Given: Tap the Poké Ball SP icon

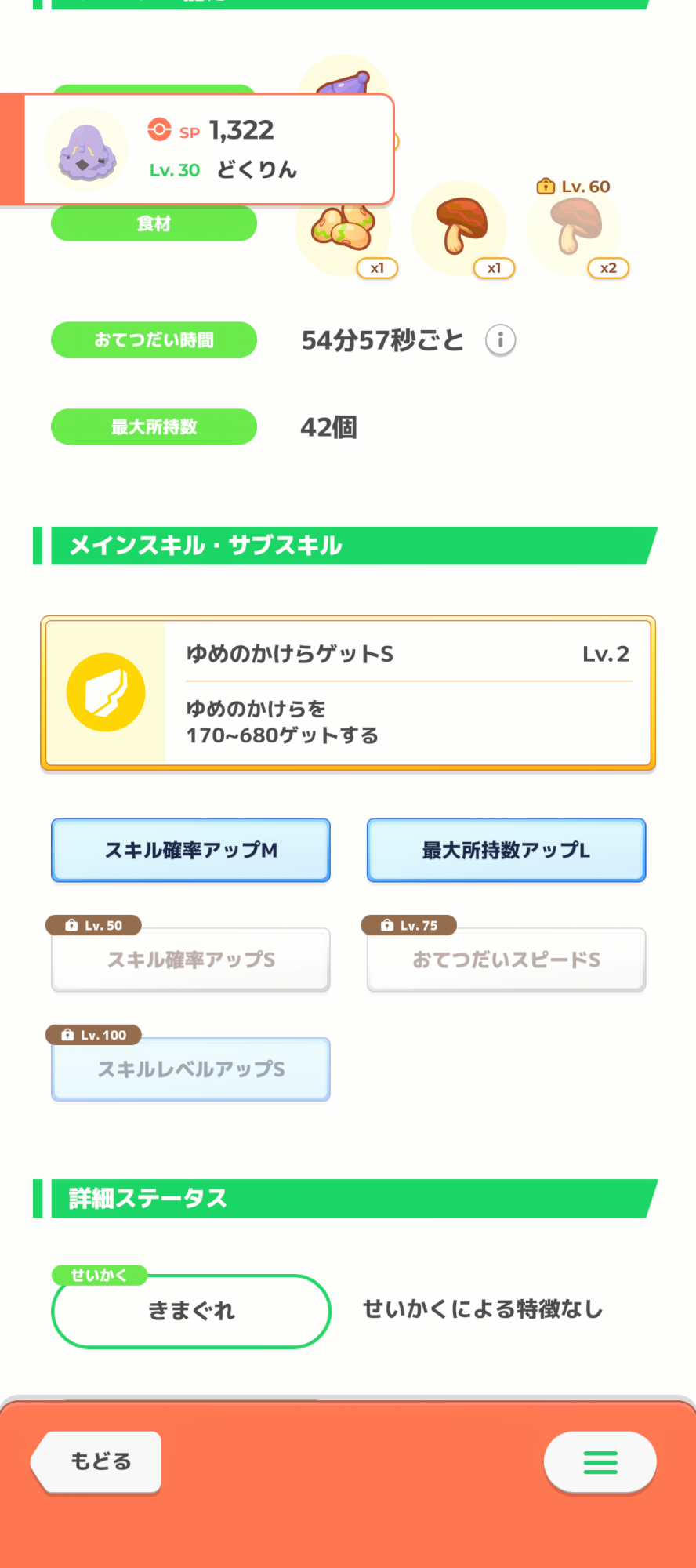Looking at the screenshot, I should pos(159,129).
